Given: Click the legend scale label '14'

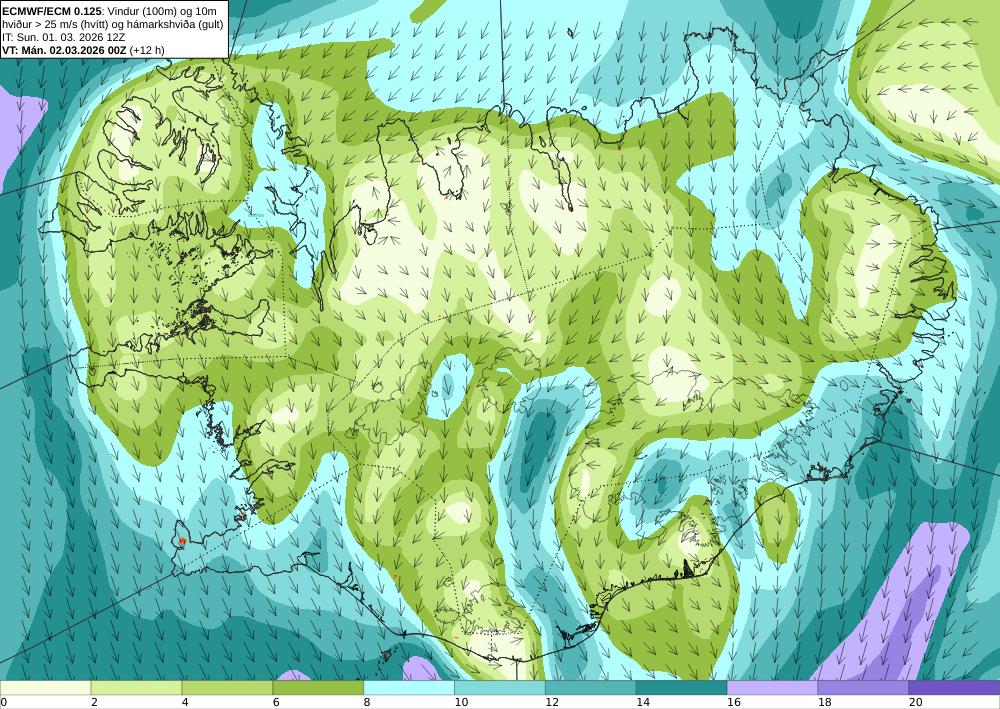Looking at the screenshot, I should (x=643, y=703).
